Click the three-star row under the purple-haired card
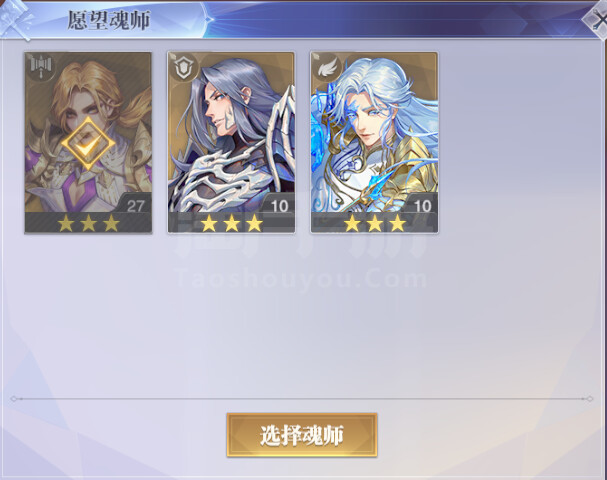 click(x=231, y=223)
